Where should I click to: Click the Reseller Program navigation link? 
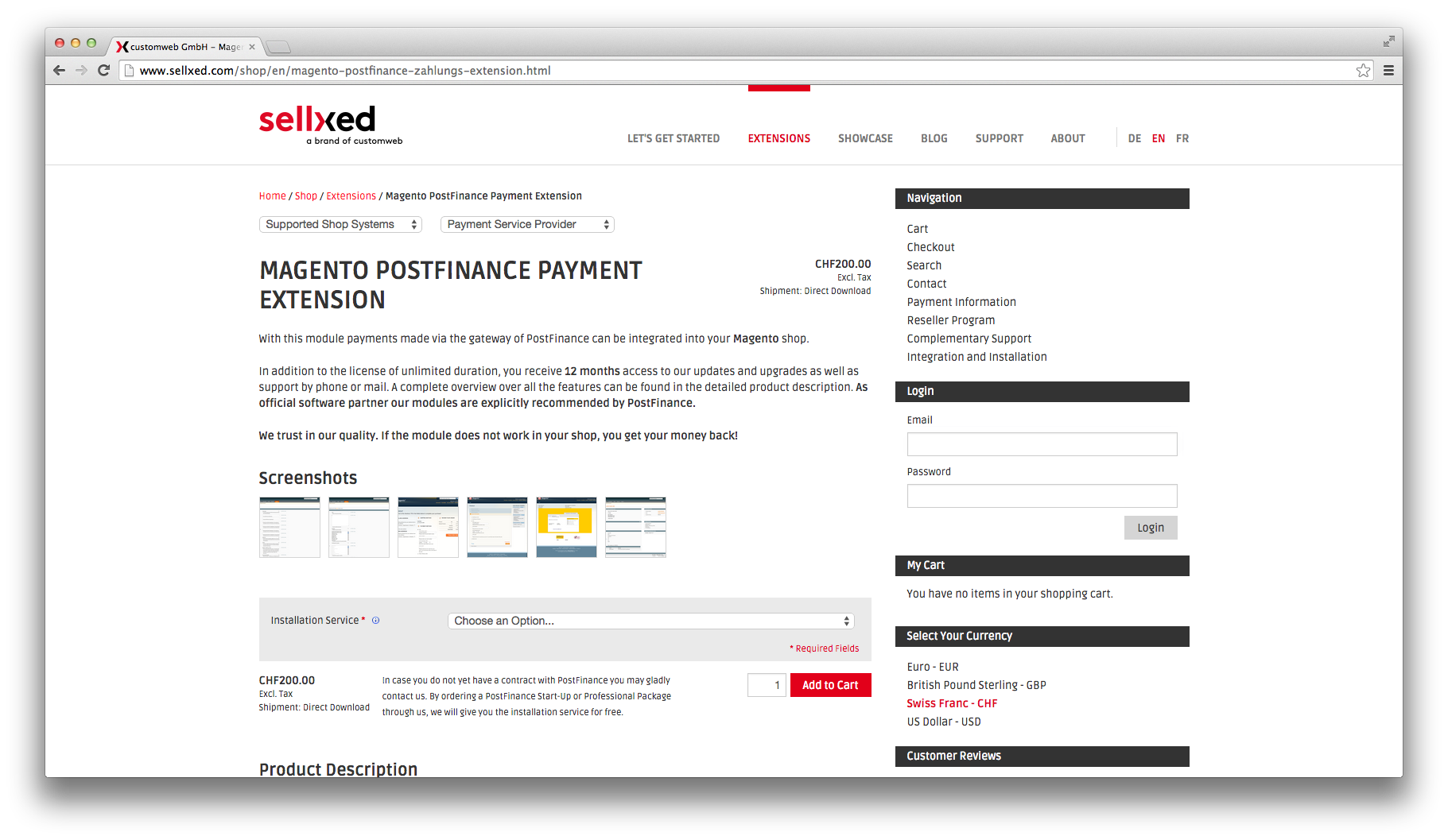950,320
